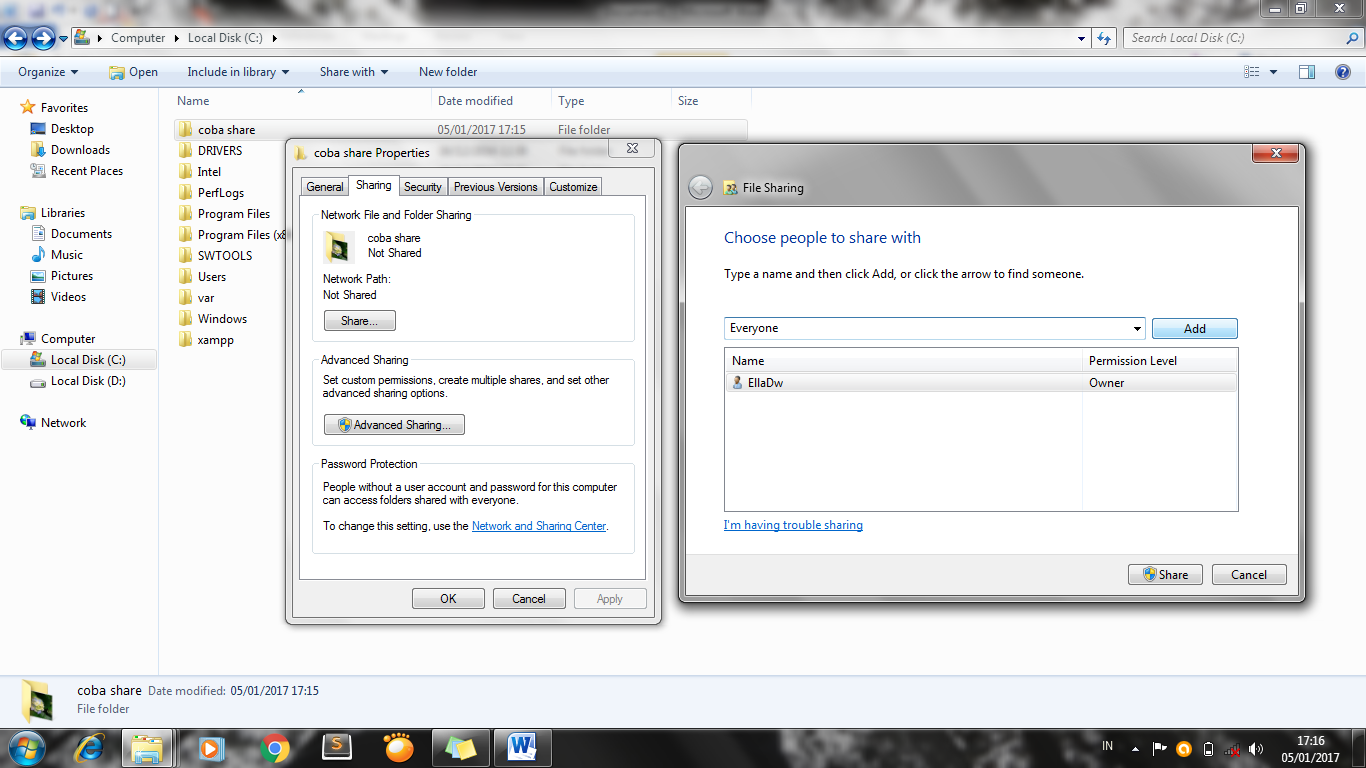The height and width of the screenshot is (768, 1366).
Task: Click the I'm having trouble sharing link
Action: coord(793,525)
